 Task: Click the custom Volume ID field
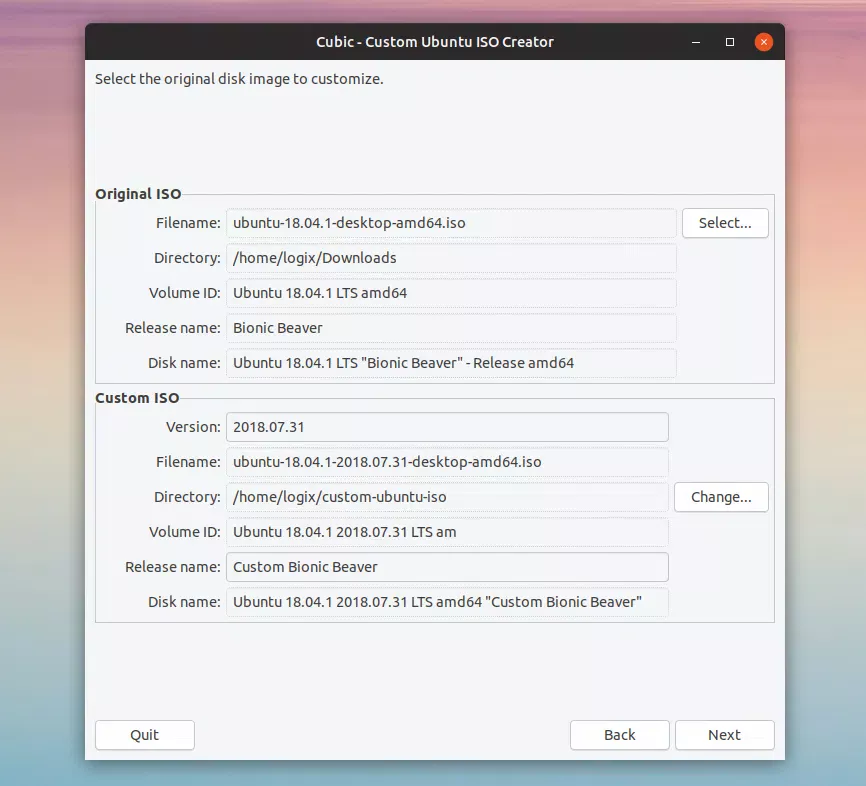coord(447,532)
